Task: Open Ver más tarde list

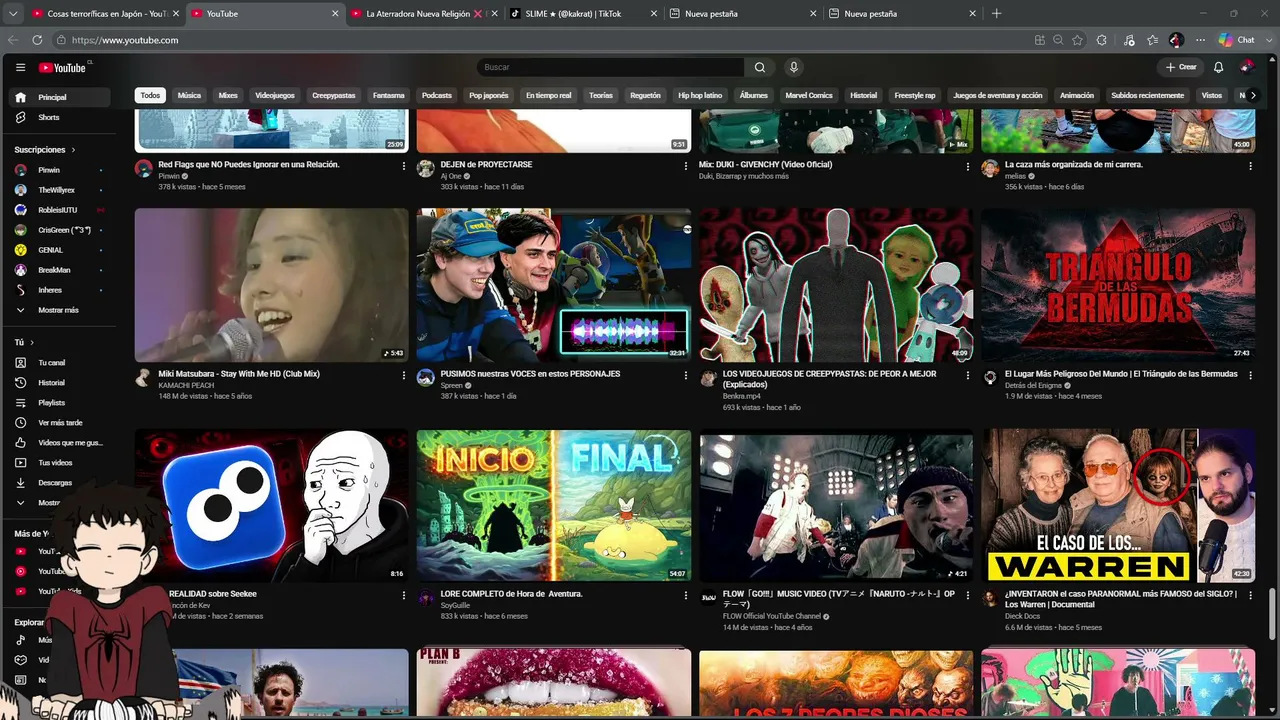Action: point(60,422)
